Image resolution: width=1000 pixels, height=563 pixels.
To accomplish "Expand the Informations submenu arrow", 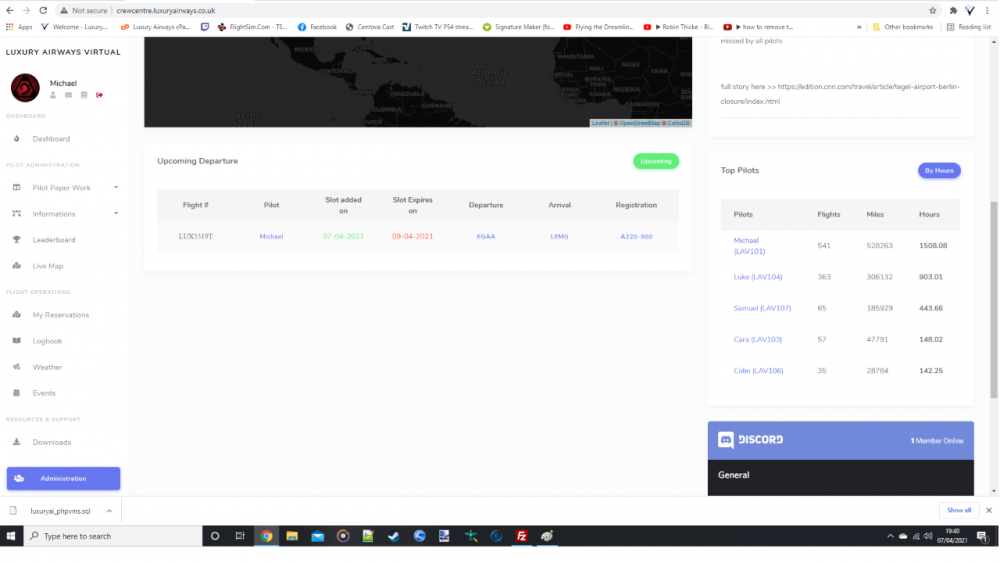I will 116,213.
